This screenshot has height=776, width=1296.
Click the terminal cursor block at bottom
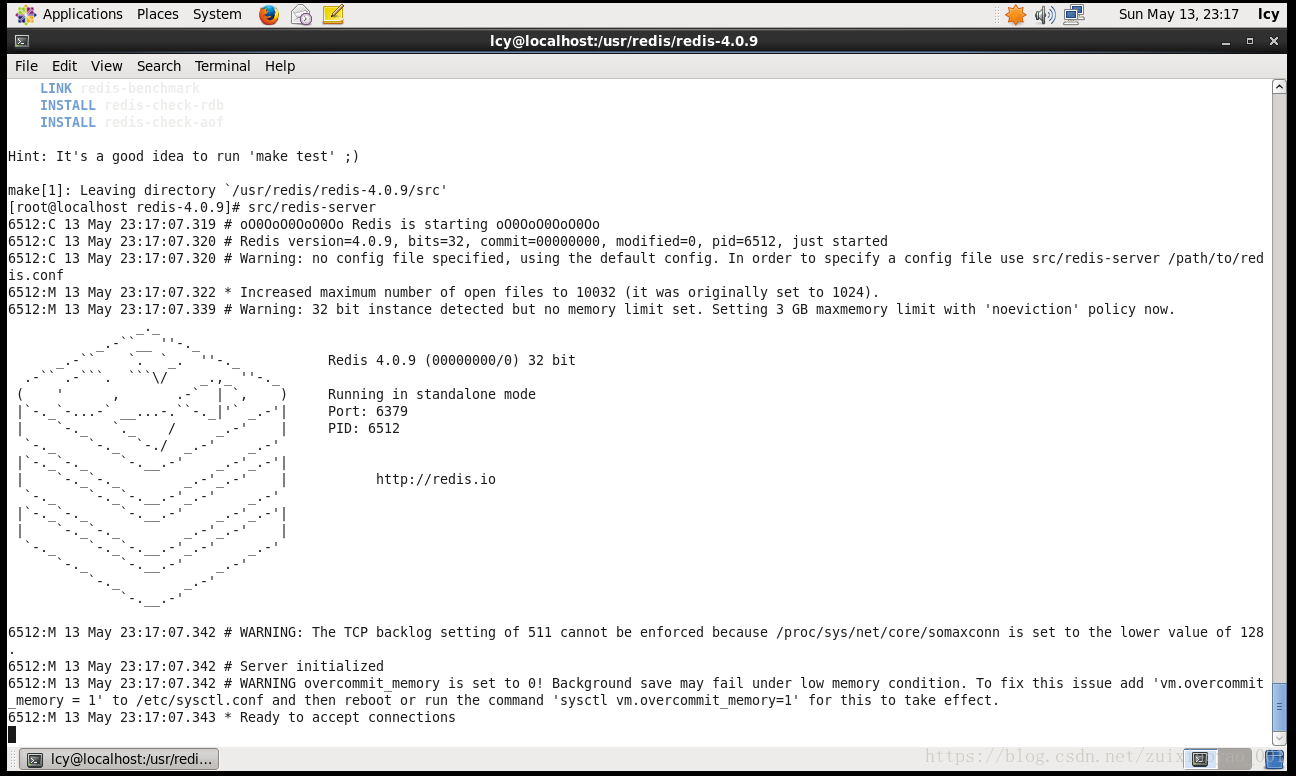pyautogui.click(x=12, y=734)
